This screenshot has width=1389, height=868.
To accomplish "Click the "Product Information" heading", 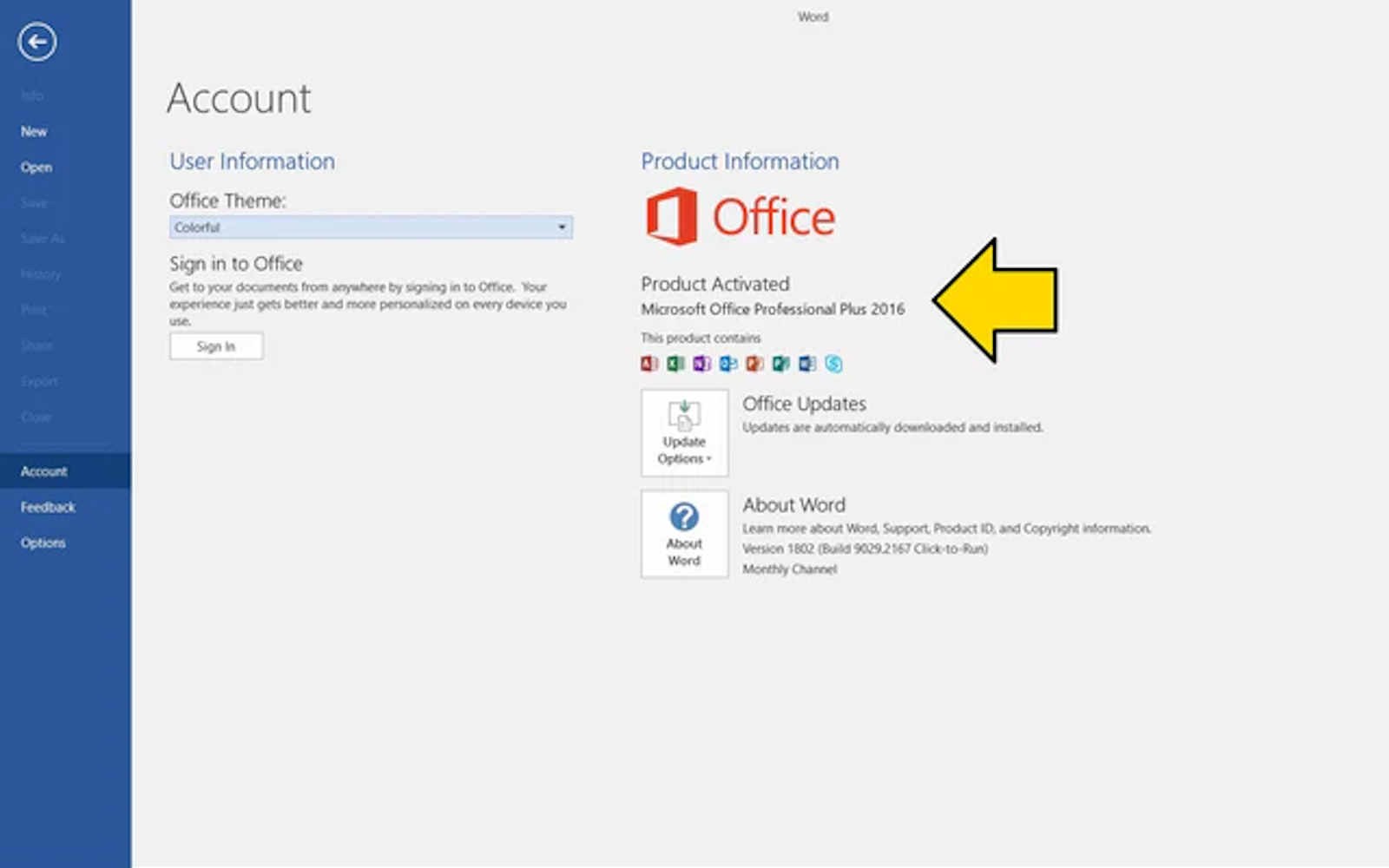I will pos(741,161).
